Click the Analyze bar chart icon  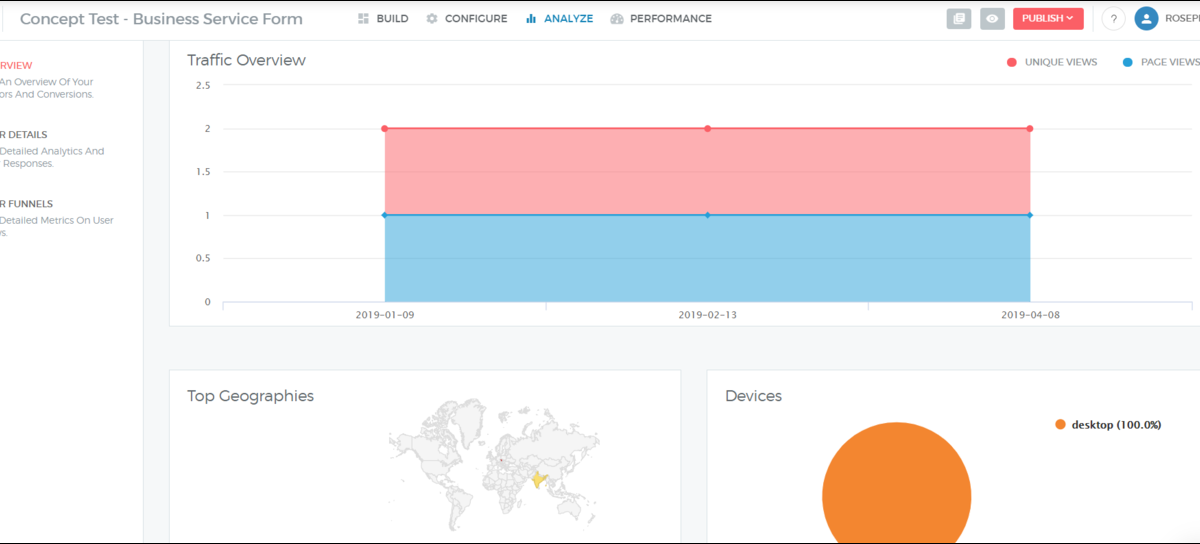(531, 19)
